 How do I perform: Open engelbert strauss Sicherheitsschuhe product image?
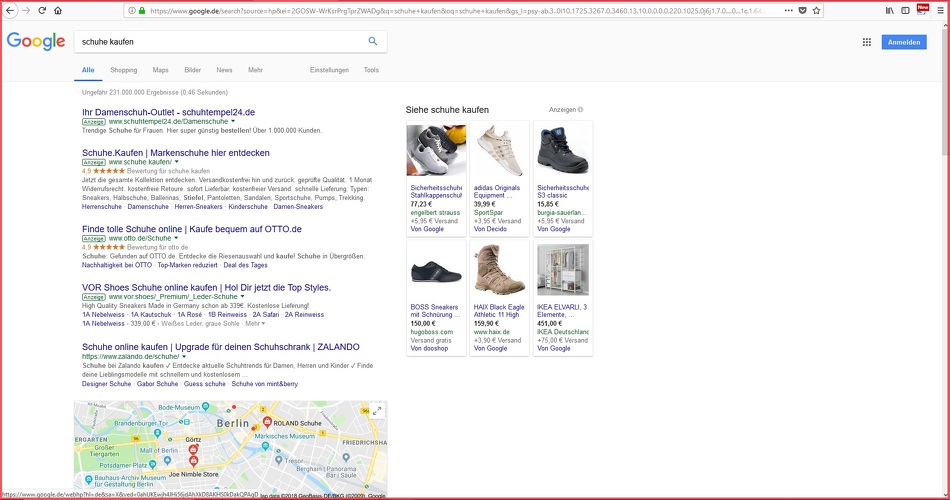coord(436,151)
